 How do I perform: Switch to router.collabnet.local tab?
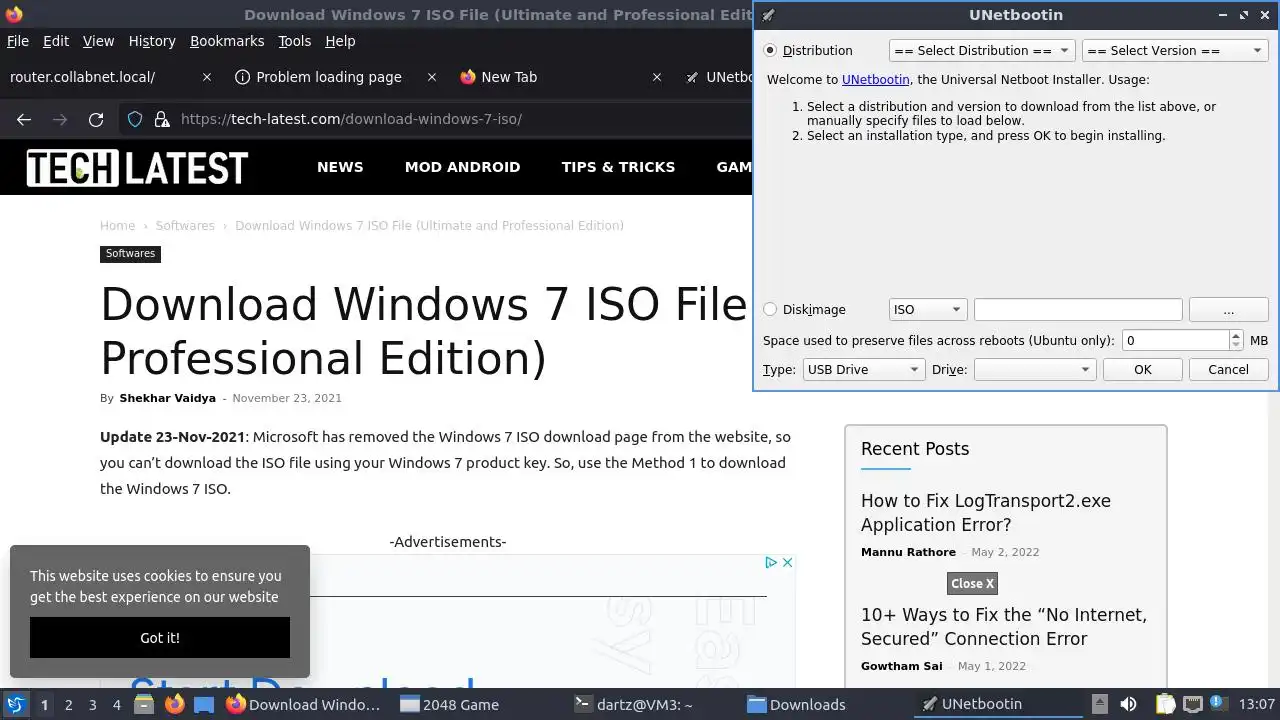point(110,77)
